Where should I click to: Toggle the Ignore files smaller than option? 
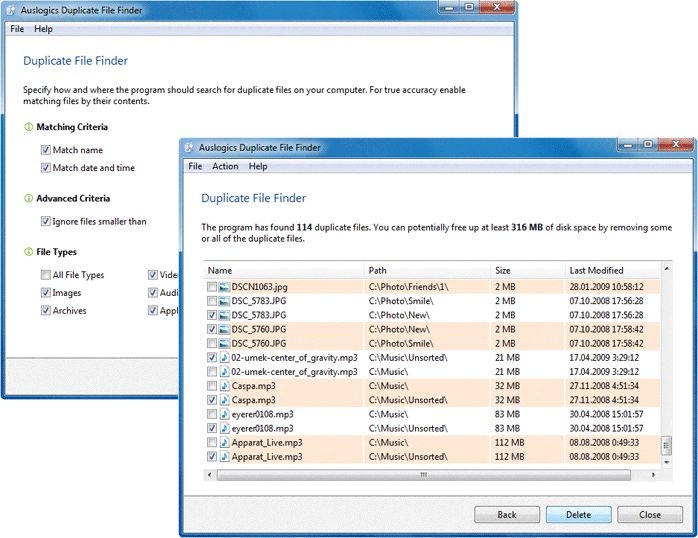tap(45, 221)
